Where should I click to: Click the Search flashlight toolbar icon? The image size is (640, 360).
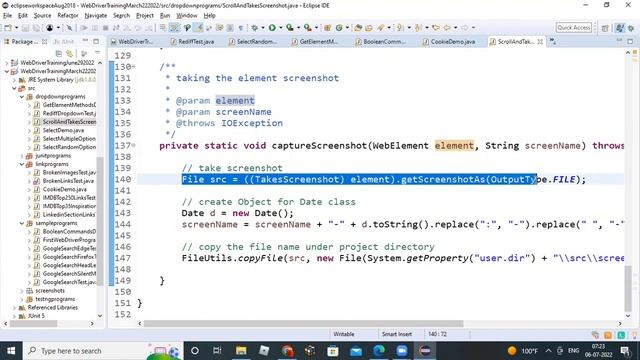tap(381, 28)
